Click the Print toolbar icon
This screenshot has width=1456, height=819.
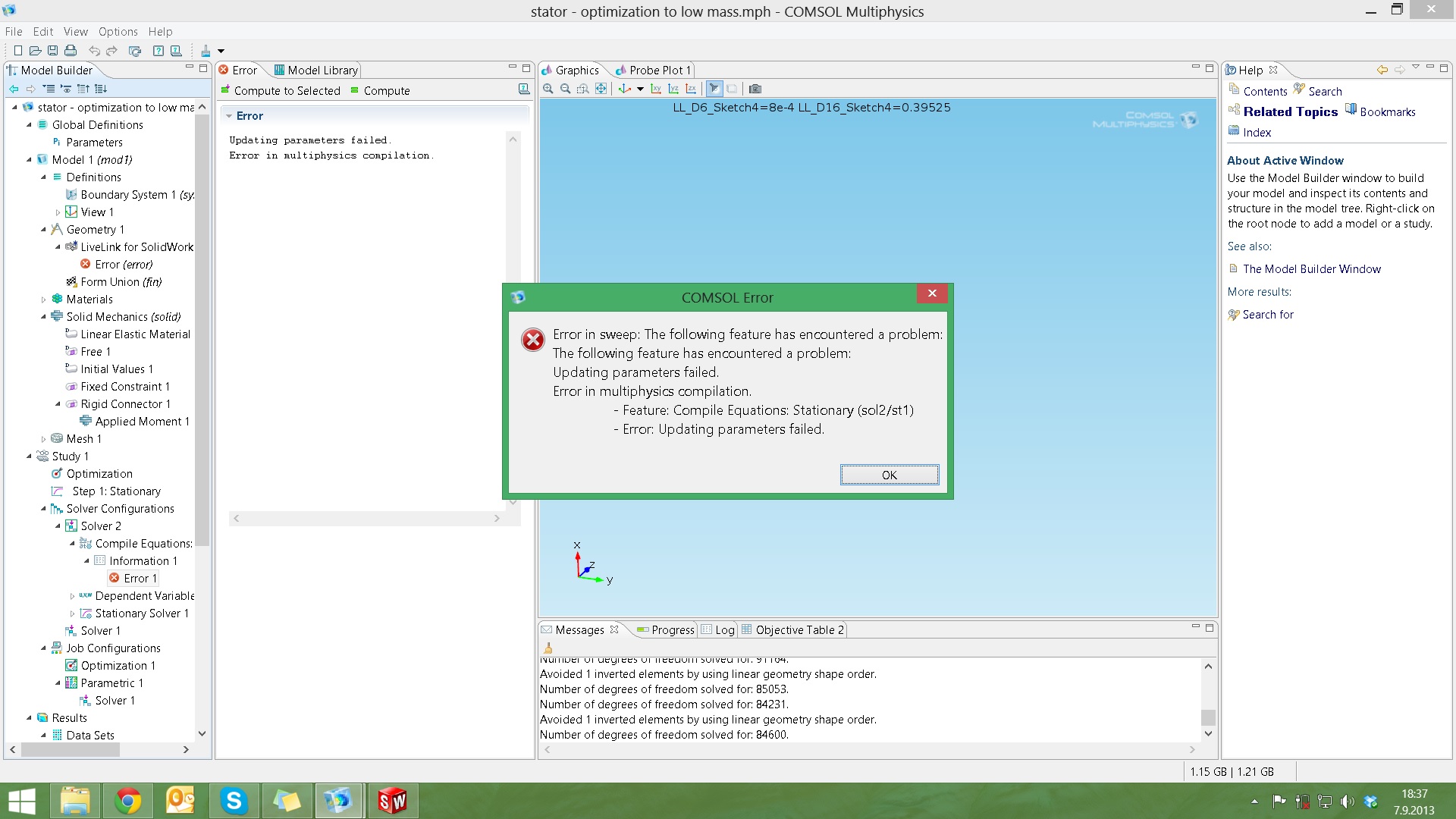pos(71,51)
